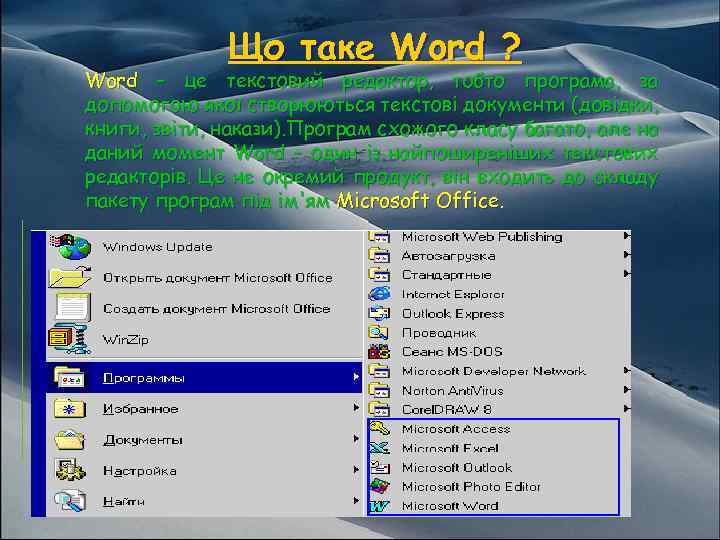
Task: Launch Microsoft Access from the programs list
Action: pyautogui.click(x=494, y=429)
